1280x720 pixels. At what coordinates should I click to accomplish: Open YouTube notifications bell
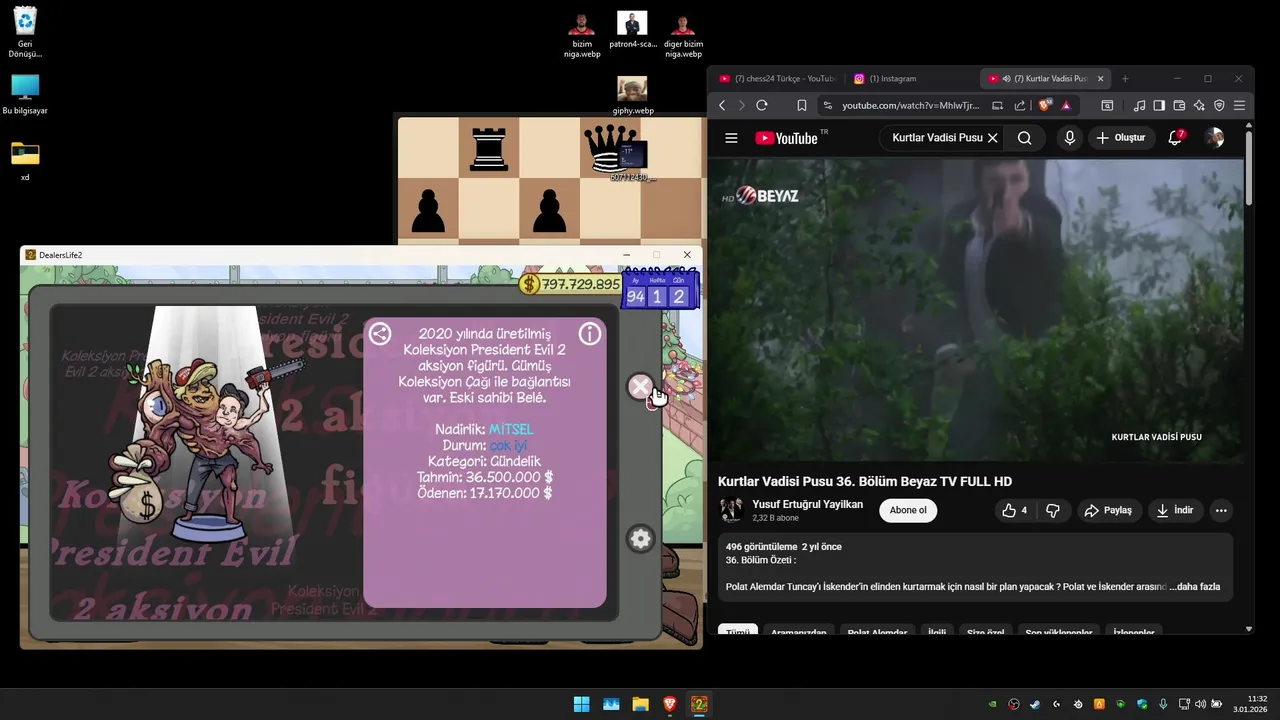1175,138
